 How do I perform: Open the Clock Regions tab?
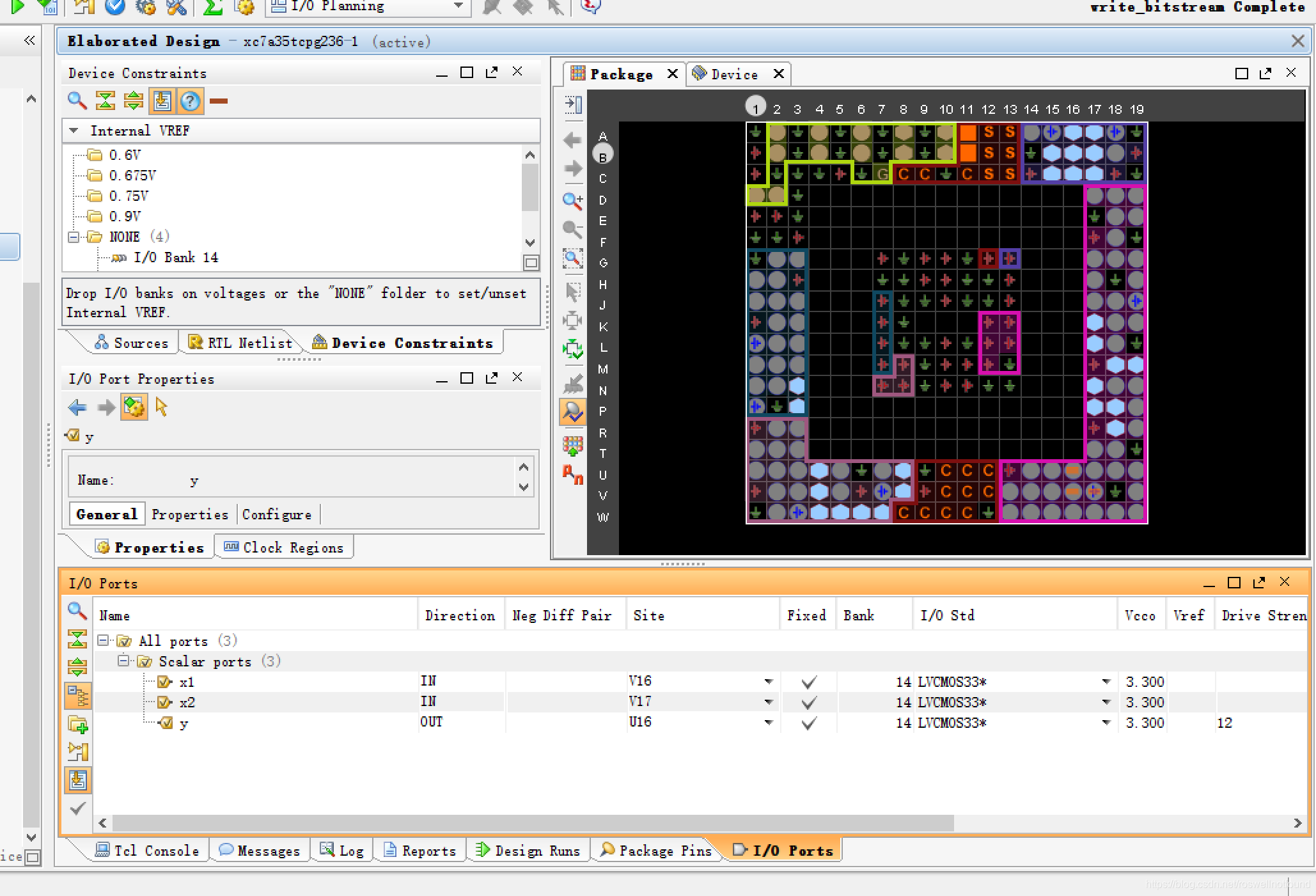(x=284, y=547)
